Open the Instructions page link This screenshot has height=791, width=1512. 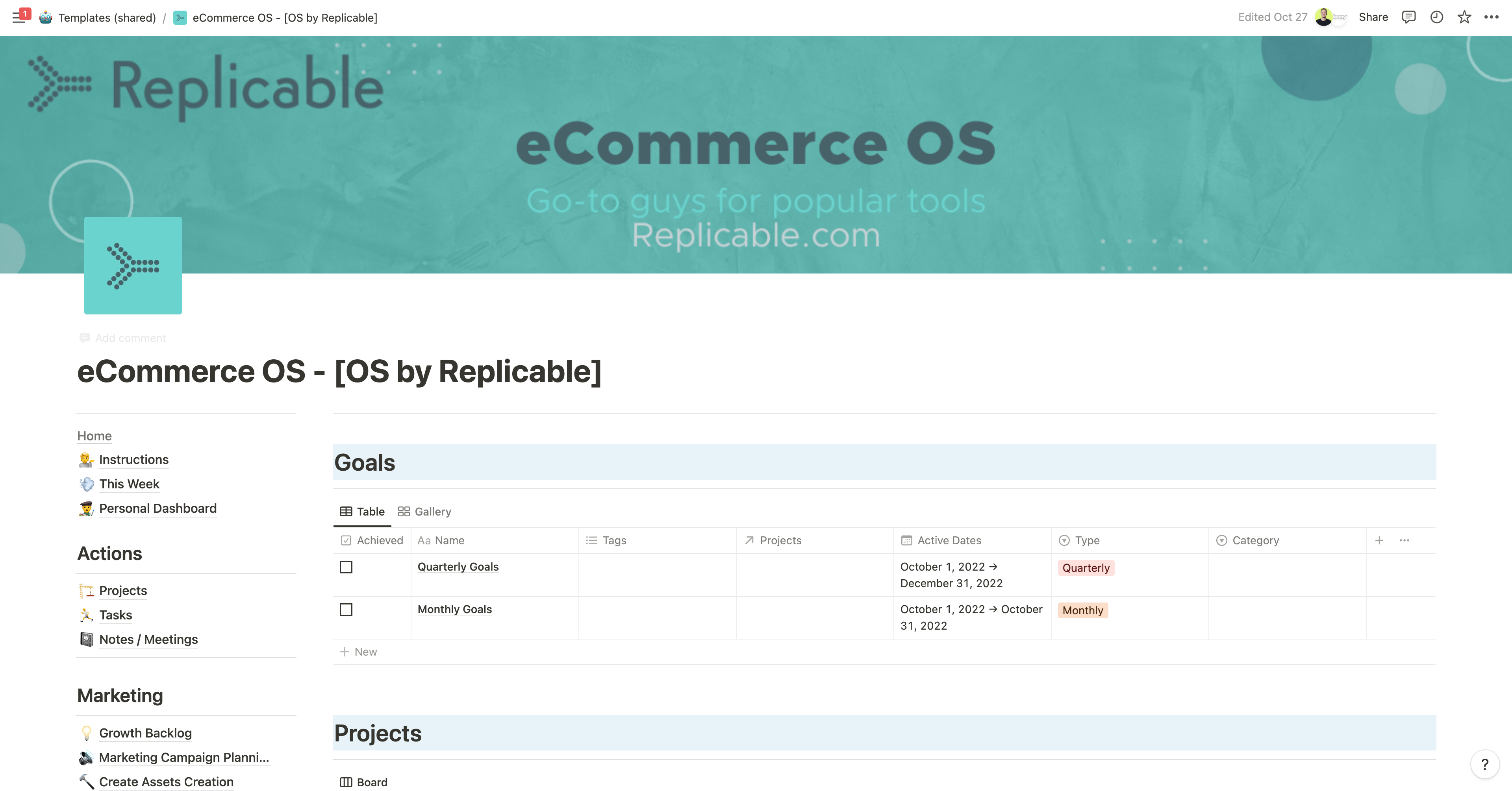pyautogui.click(x=134, y=460)
